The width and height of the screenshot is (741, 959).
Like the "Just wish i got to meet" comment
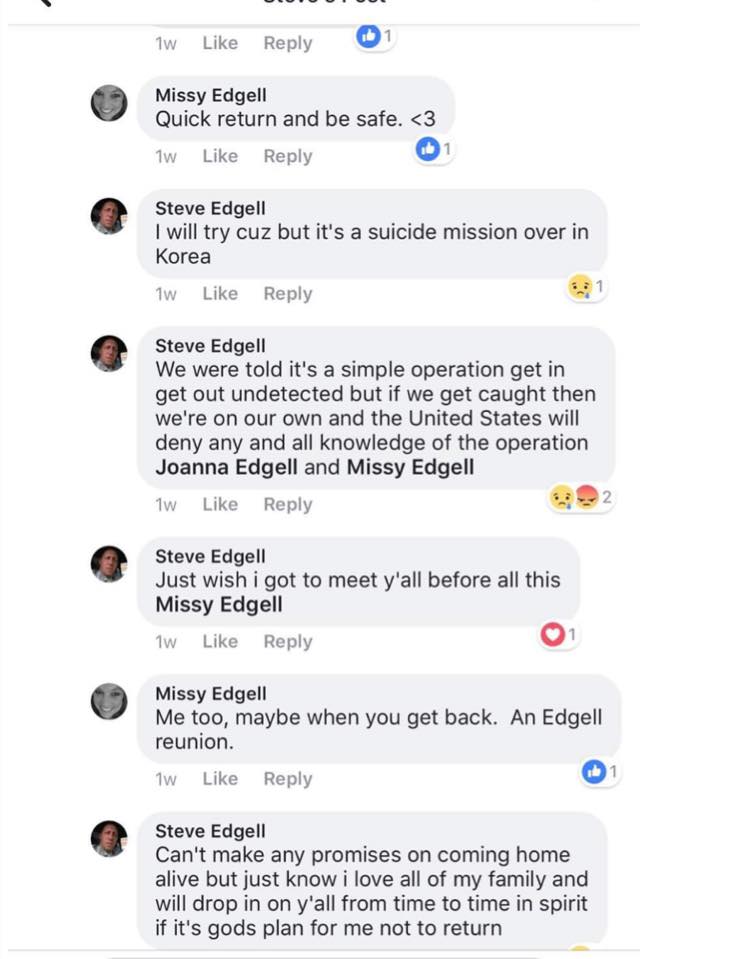[220, 641]
